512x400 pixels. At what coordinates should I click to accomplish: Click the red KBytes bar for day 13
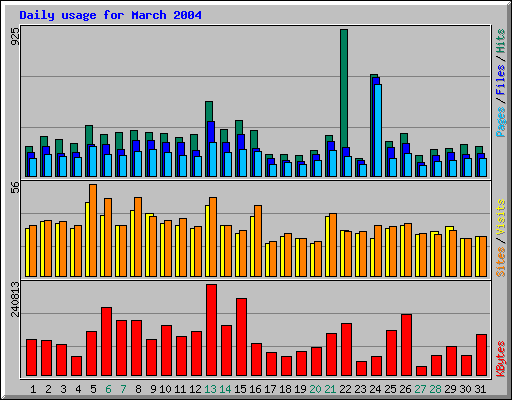tap(211, 330)
